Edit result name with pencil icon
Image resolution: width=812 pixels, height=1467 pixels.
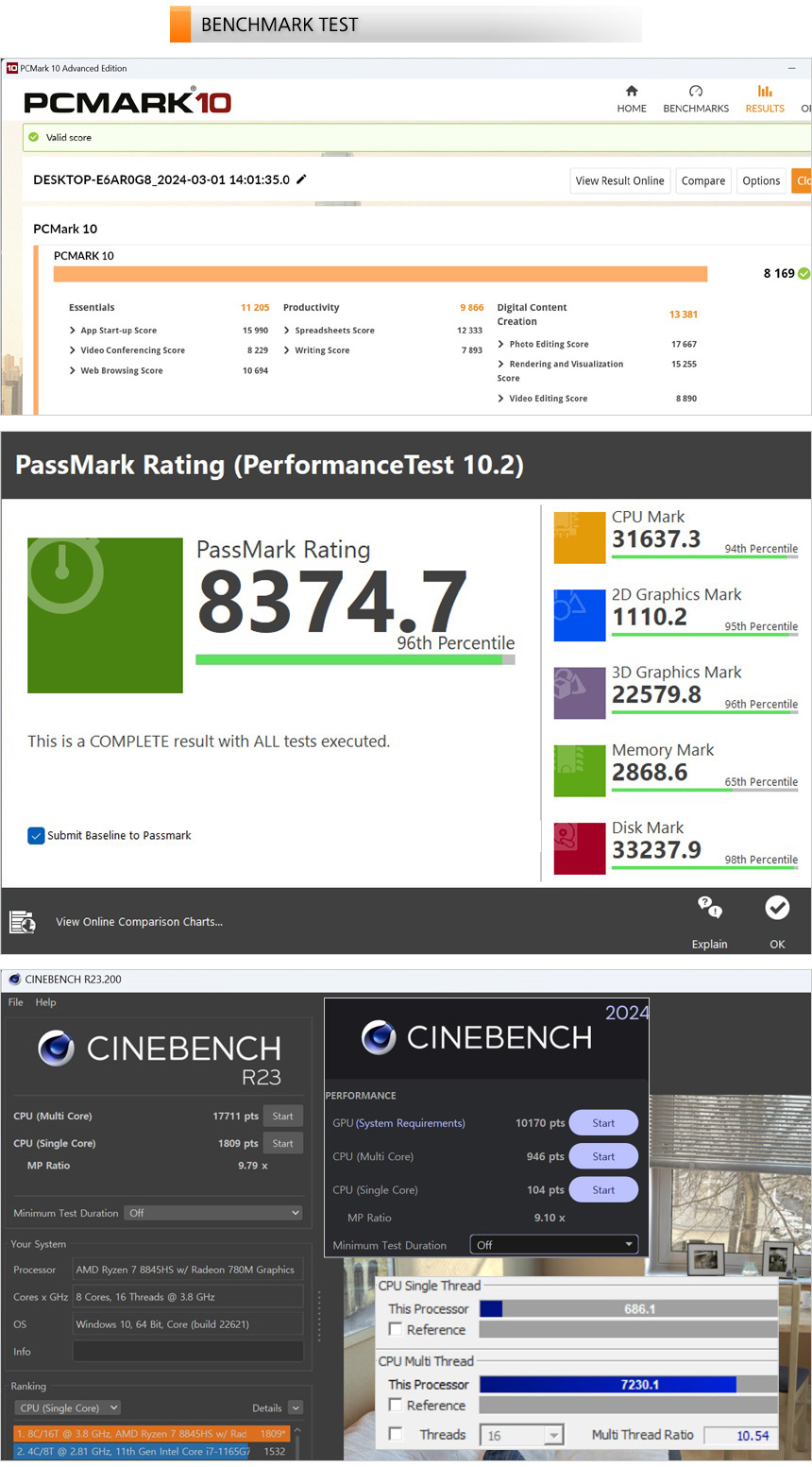[301, 179]
